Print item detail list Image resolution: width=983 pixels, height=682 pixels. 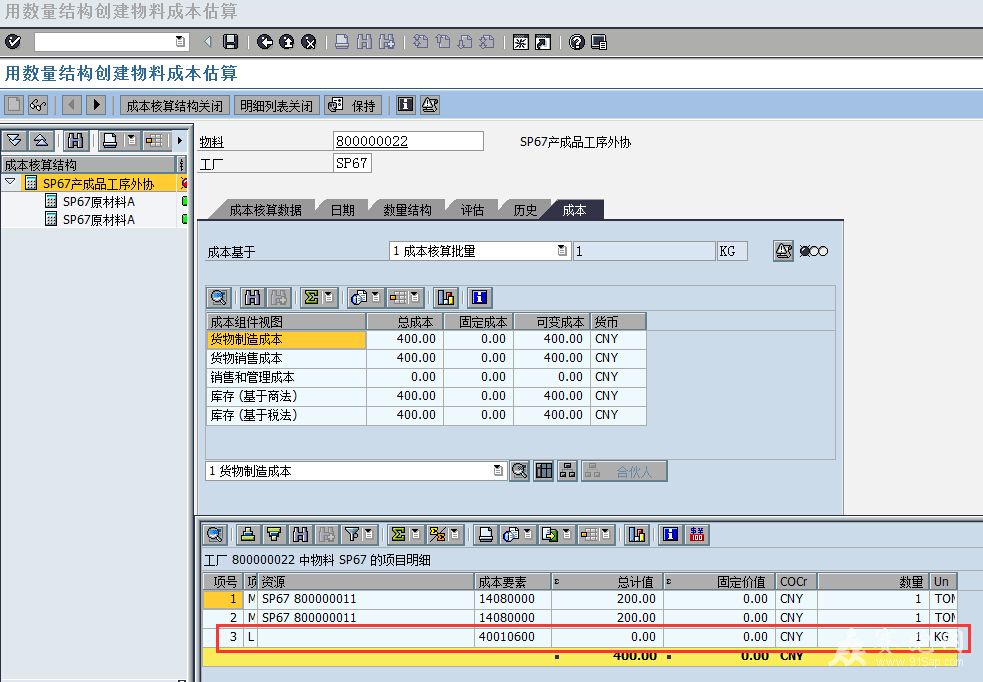coord(485,534)
